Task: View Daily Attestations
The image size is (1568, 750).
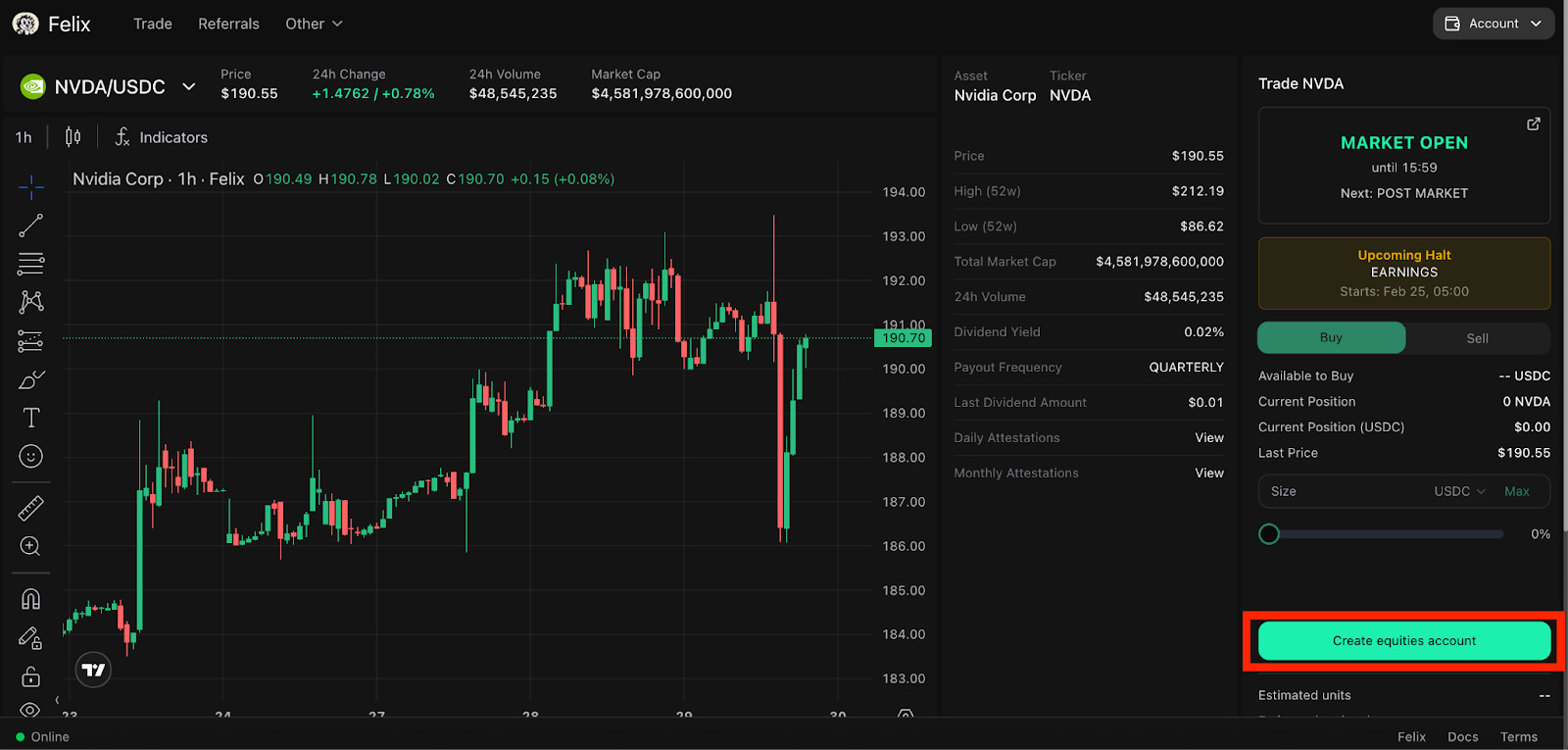Action: click(x=1208, y=438)
